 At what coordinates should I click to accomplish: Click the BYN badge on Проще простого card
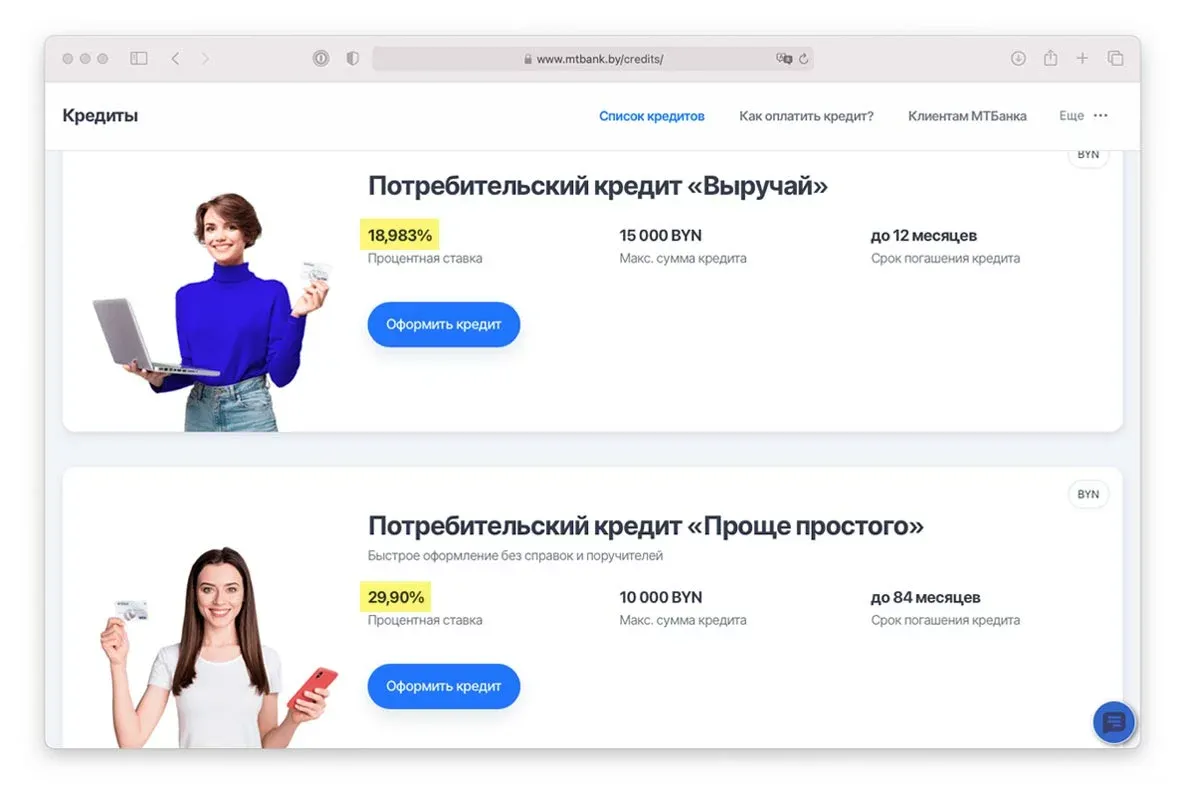[1088, 494]
